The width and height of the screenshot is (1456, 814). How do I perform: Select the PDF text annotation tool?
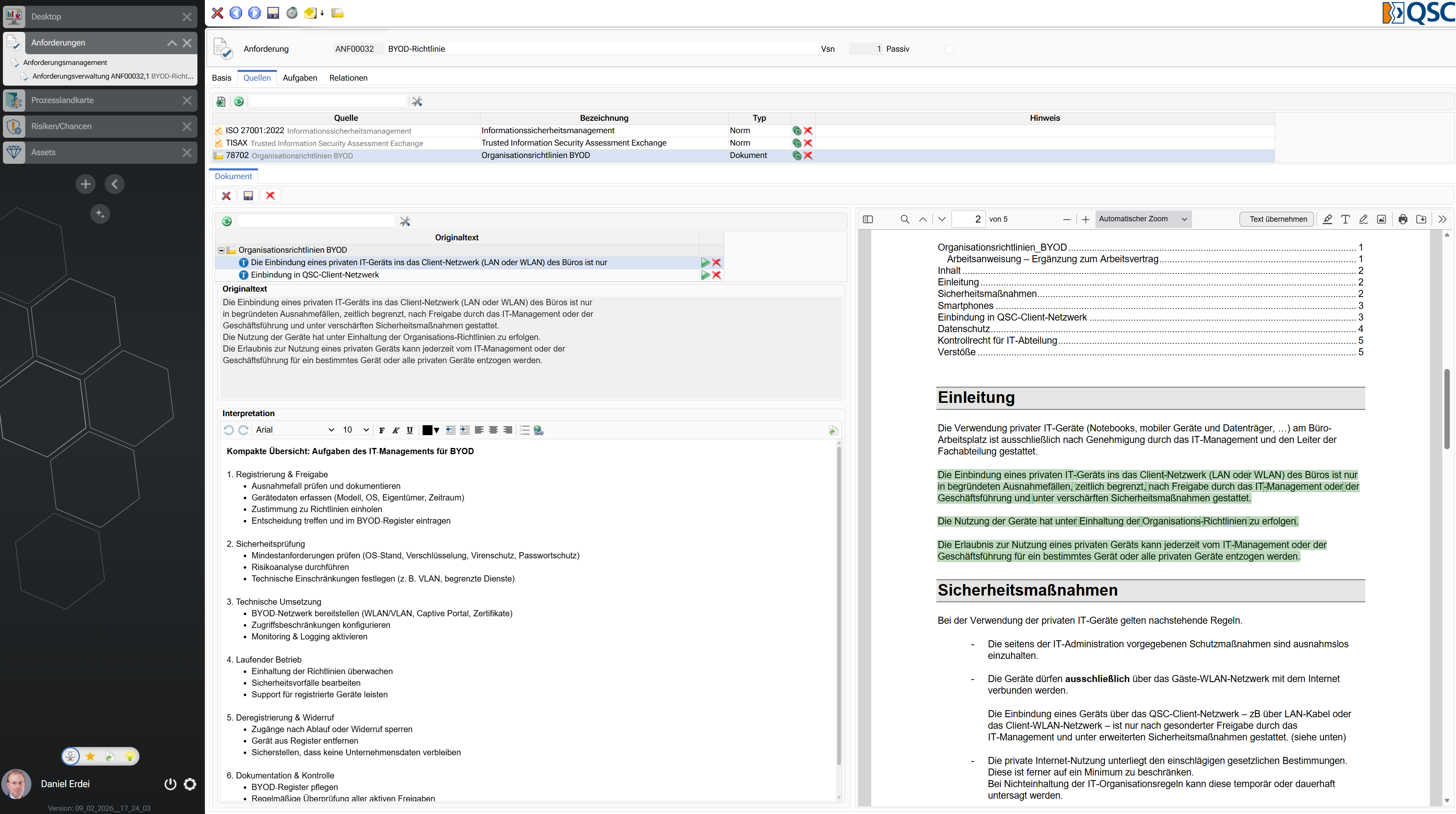[1345, 219]
